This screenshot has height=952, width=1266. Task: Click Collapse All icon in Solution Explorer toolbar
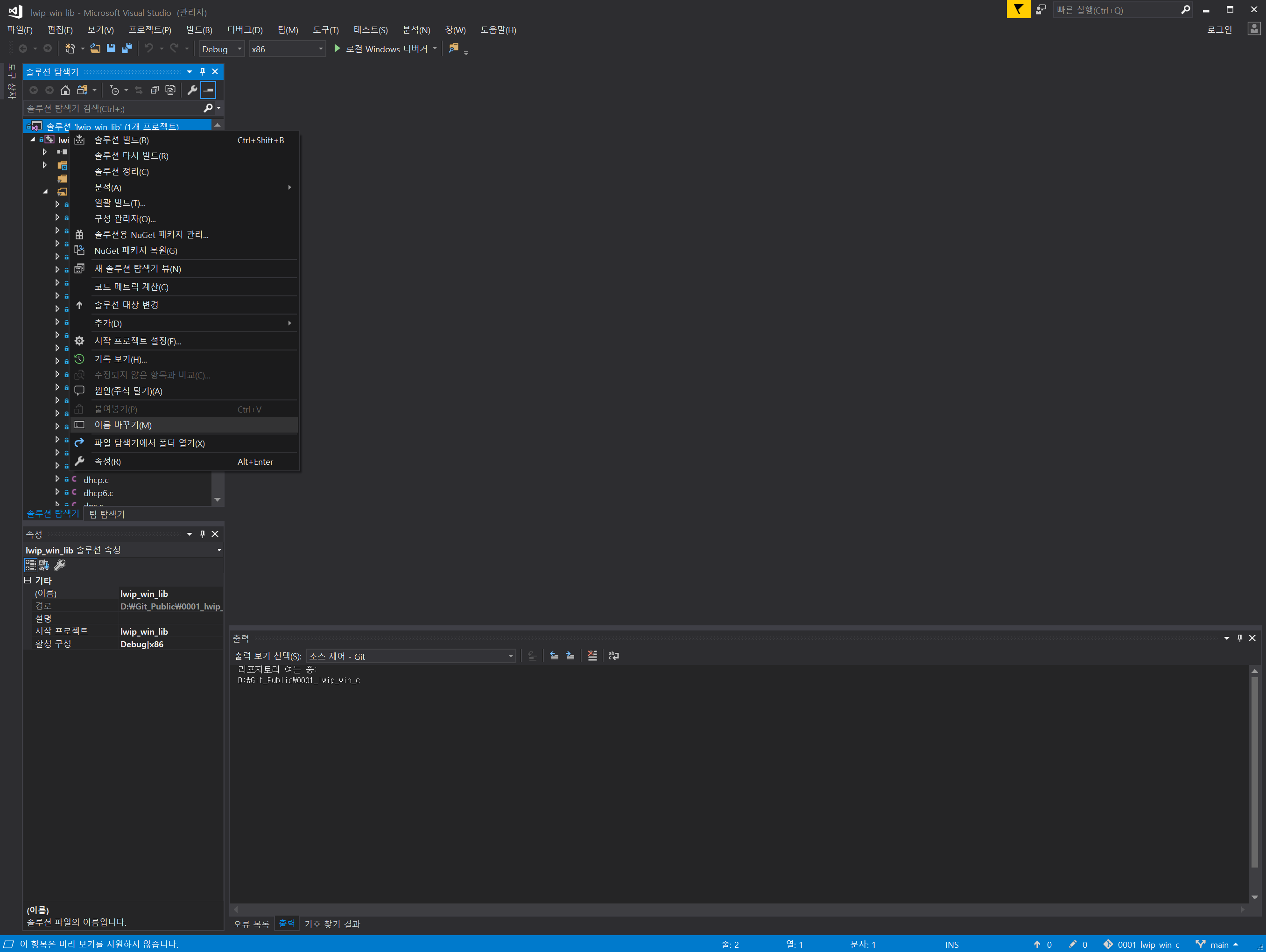(x=155, y=90)
